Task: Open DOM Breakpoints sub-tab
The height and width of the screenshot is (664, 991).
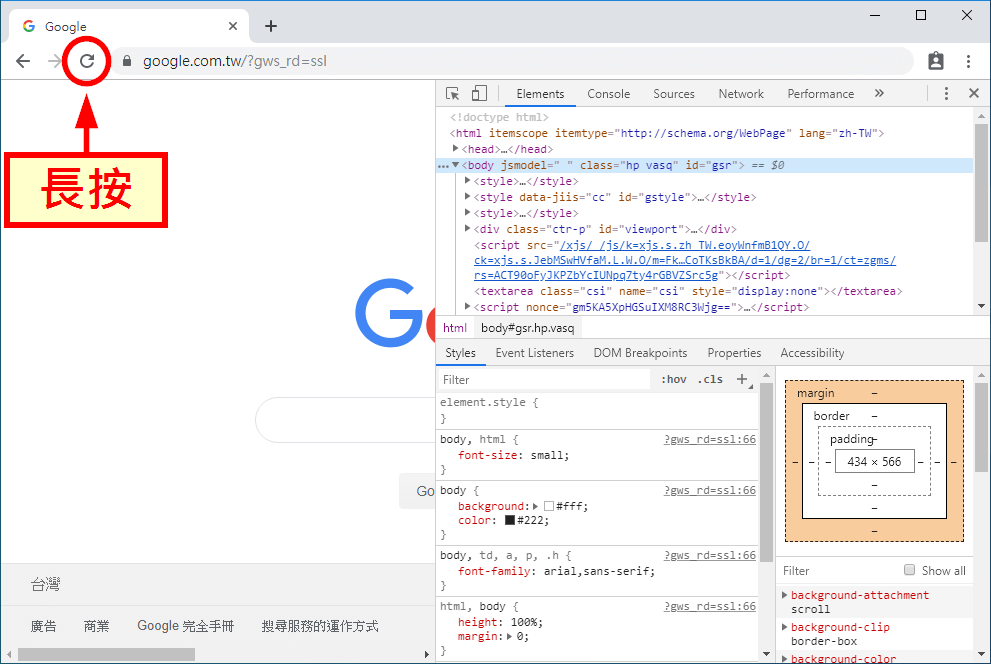Action: pyautogui.click(x=640, y=353)
